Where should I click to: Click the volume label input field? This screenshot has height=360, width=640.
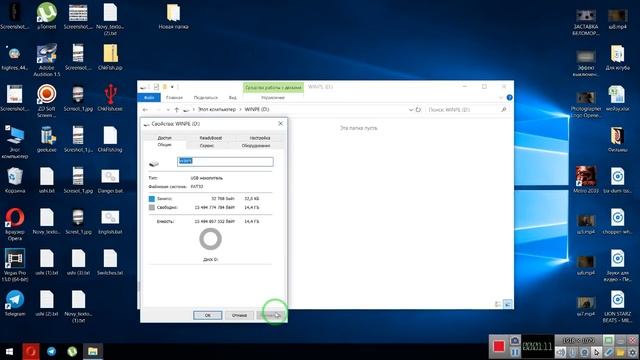click(225, 161)
